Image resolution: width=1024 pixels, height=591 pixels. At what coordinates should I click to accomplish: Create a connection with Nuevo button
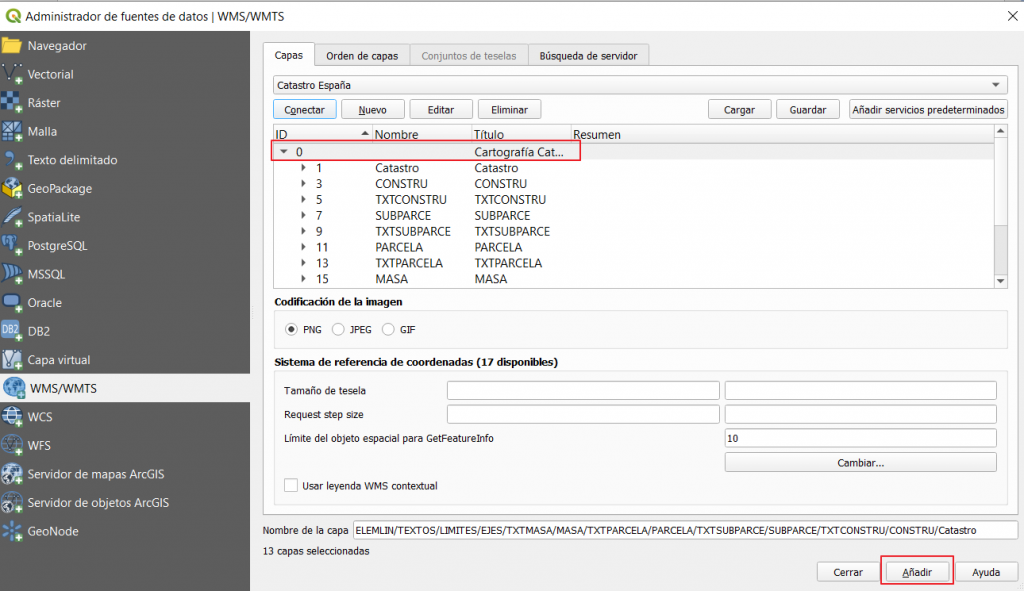(372, 110)
